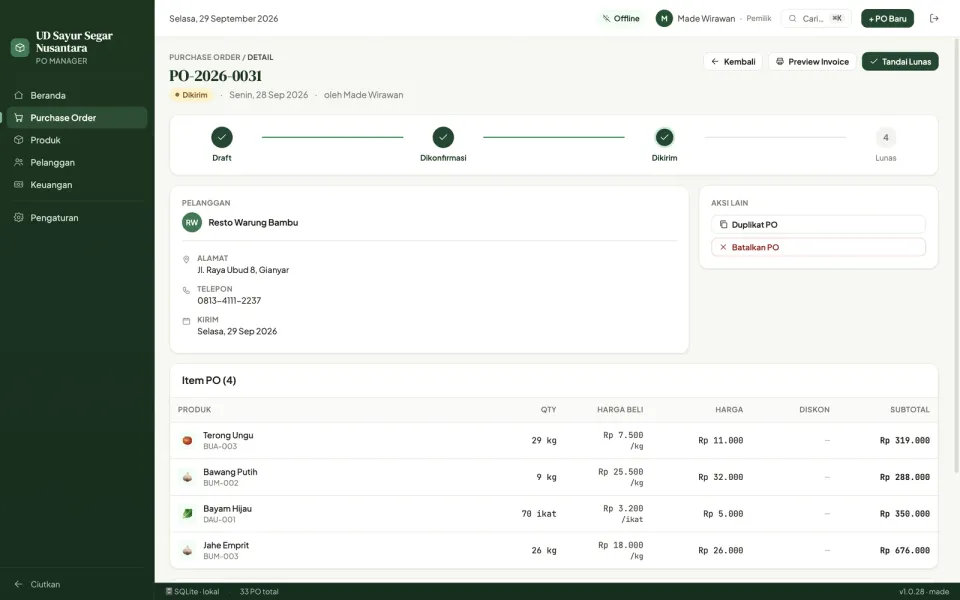This screenshot has width=960, height=600.
Task: Click the Lunas step number 4
Action: coord(885,137)
